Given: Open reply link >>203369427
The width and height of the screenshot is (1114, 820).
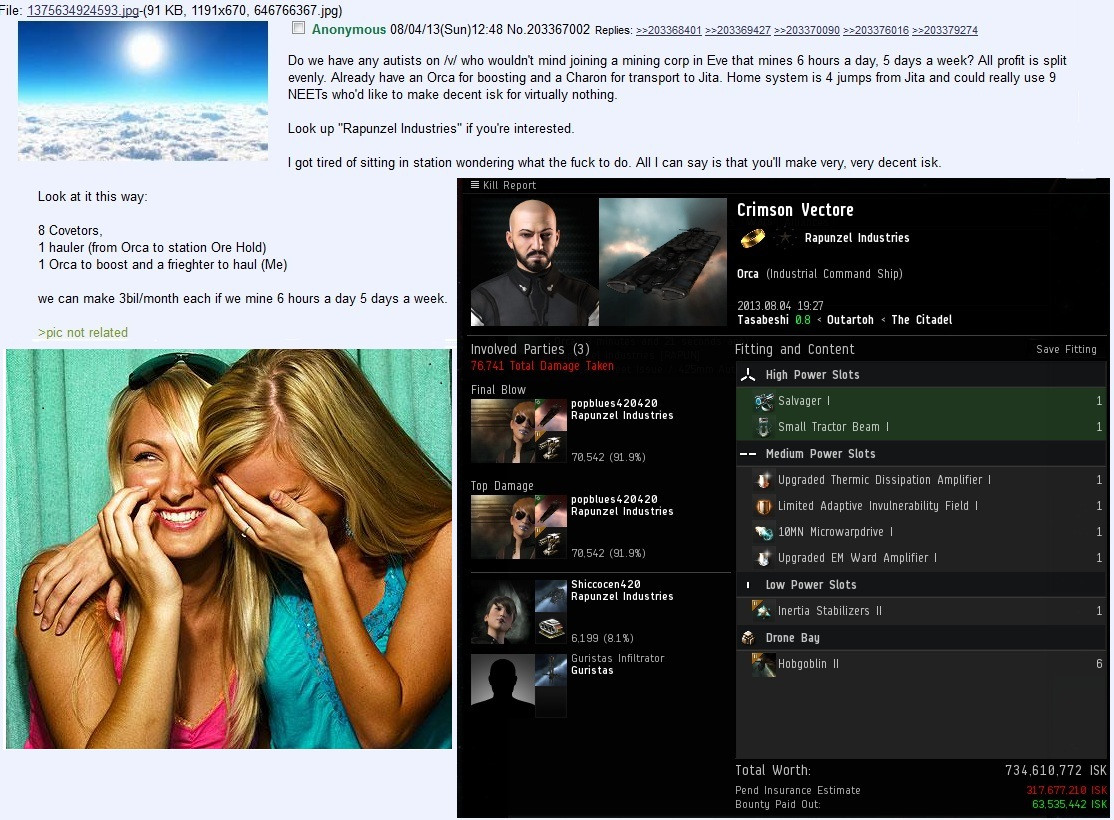Looking at the screenshot, I should click(x=737, y=30).
